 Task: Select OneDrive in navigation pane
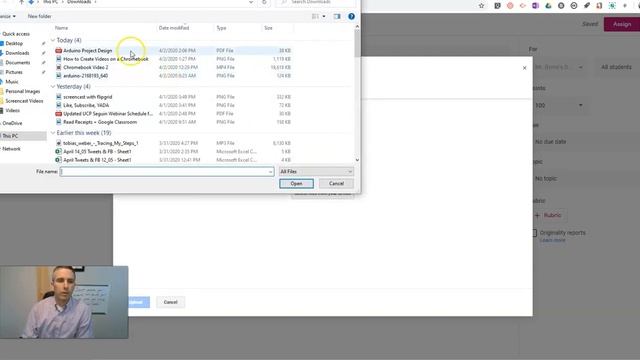click(12, 123)
